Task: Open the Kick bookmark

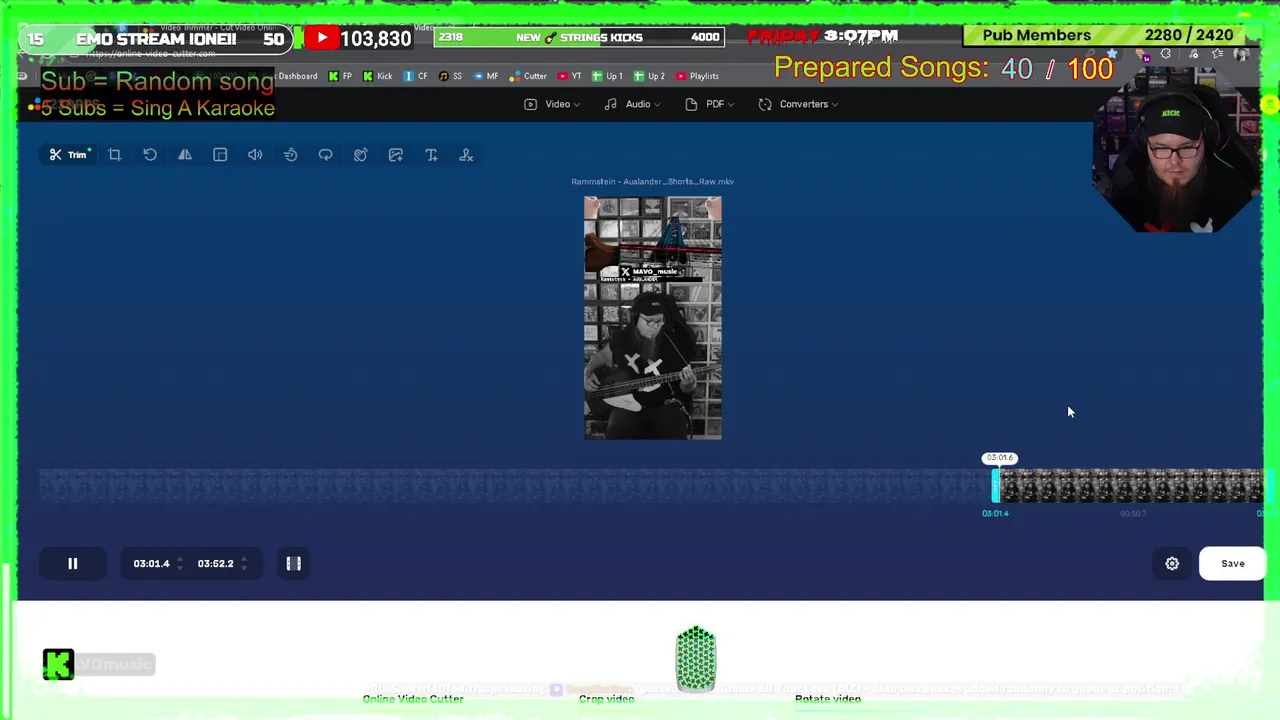Action: pyautogui.click(x=378, y=76)
